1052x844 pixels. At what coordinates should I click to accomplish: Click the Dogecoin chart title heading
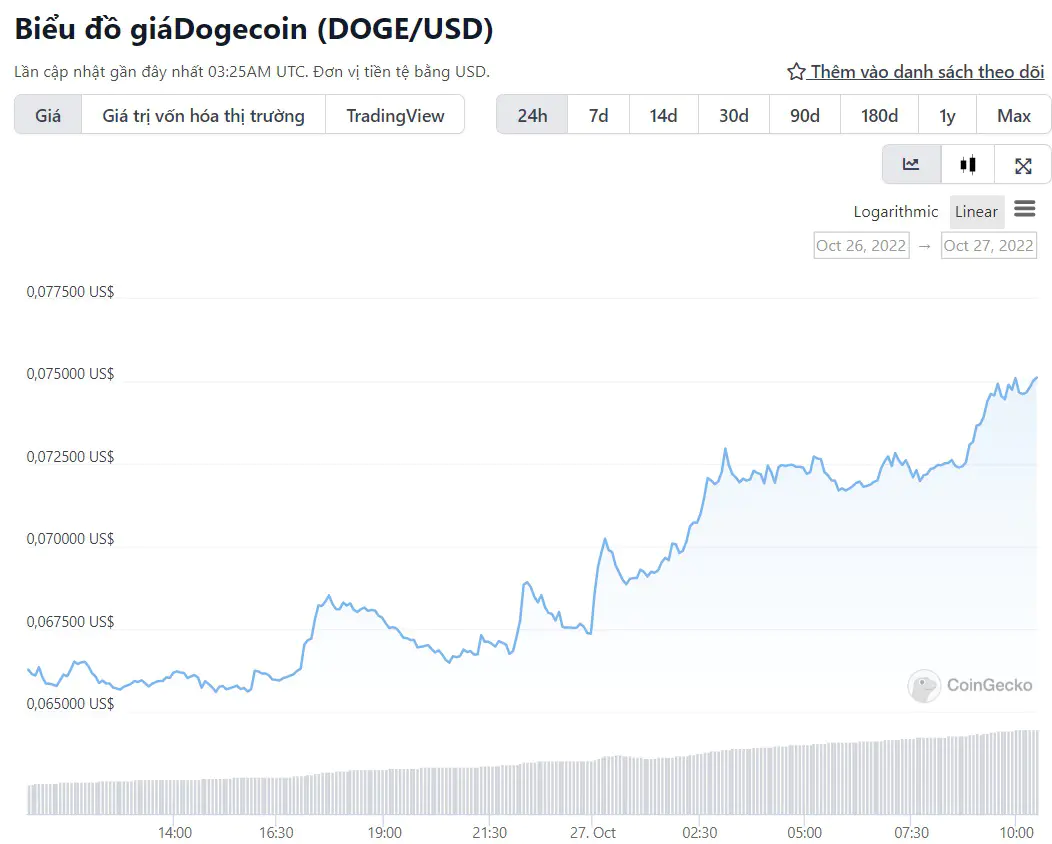(254, 30)
